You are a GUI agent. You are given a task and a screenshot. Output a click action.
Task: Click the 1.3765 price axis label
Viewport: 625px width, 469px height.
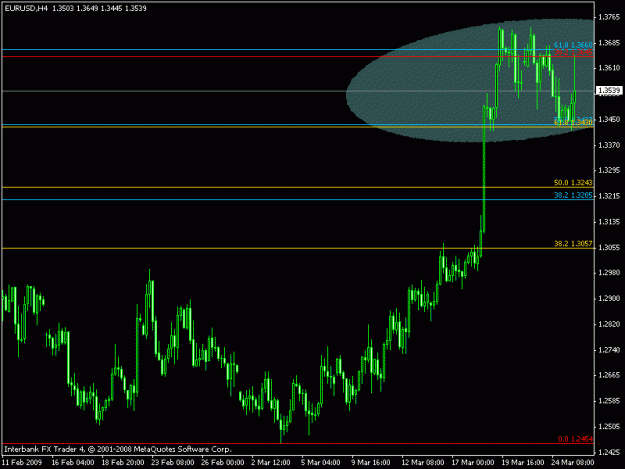pos(609,17)
